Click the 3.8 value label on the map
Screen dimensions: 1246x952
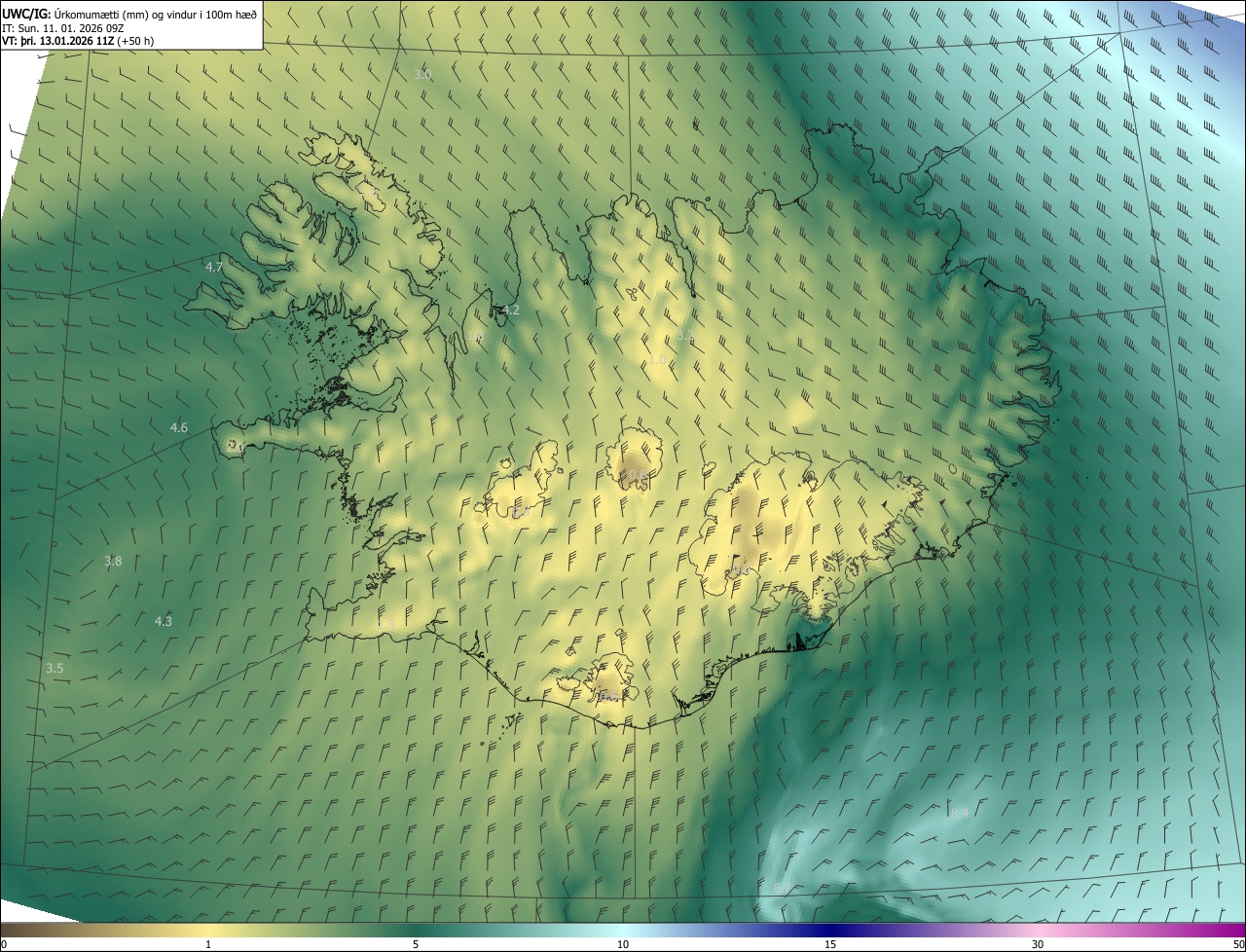113,561
